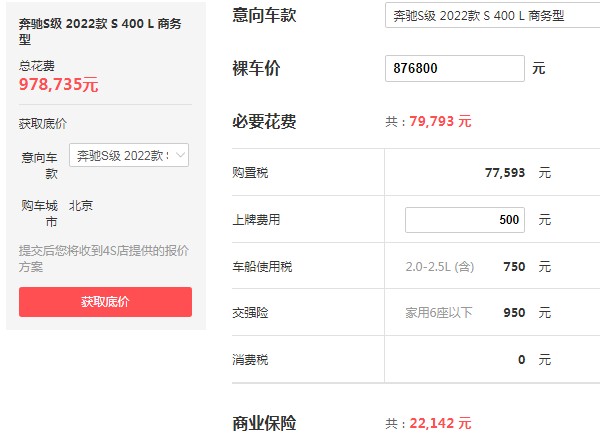
Task: Edit the 上牌费用 field showing 500
Action: (x=465, y=220)
